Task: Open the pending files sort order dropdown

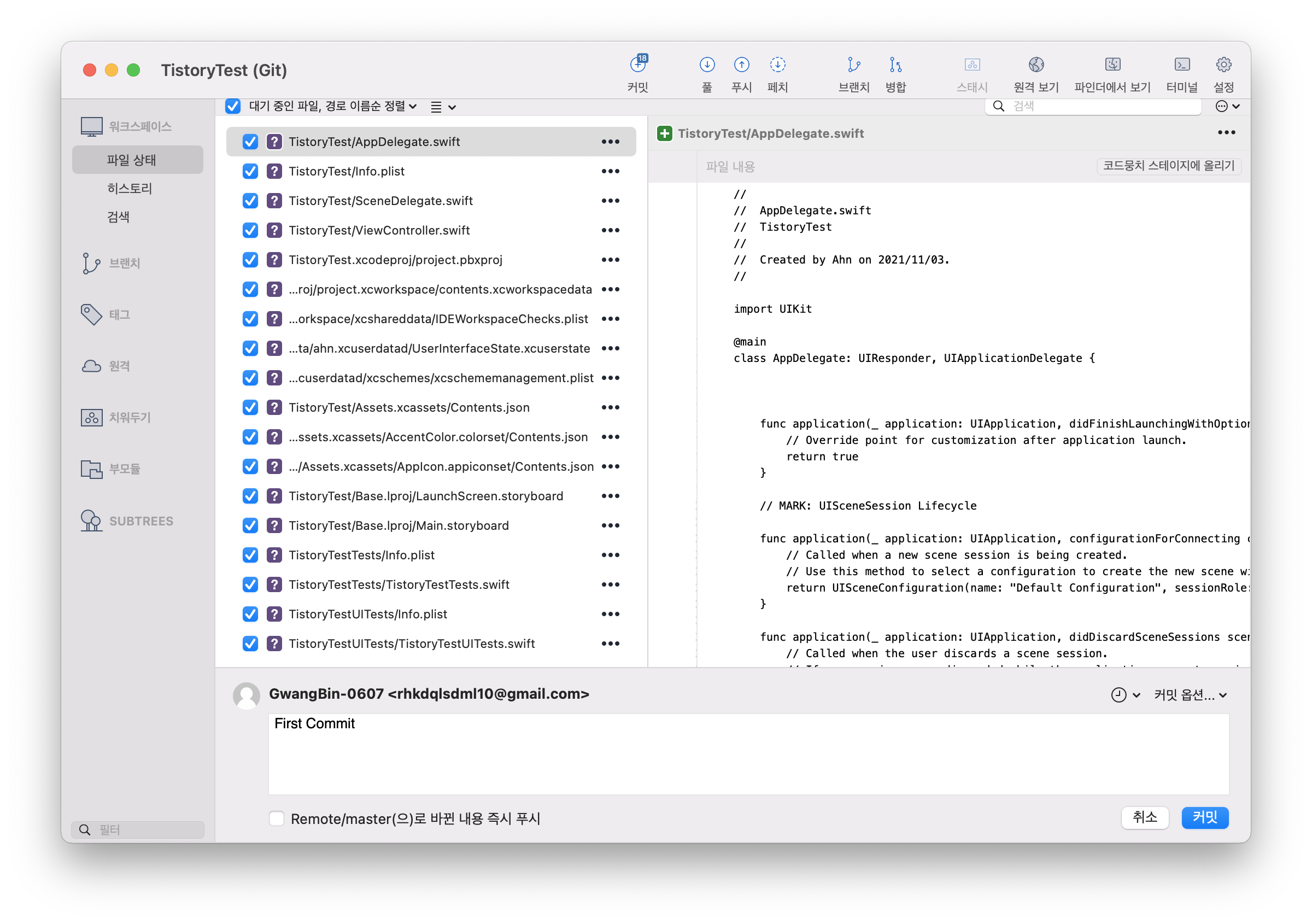Action: 332,106
